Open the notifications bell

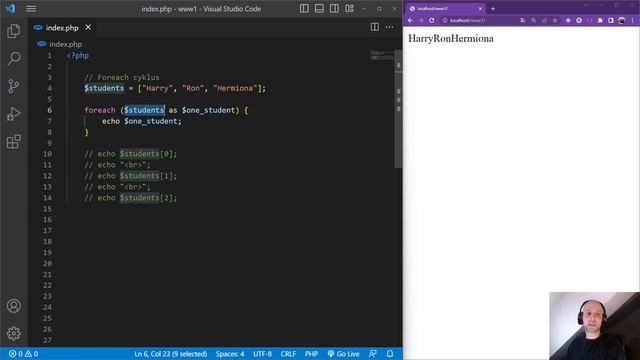click(390, 354)
